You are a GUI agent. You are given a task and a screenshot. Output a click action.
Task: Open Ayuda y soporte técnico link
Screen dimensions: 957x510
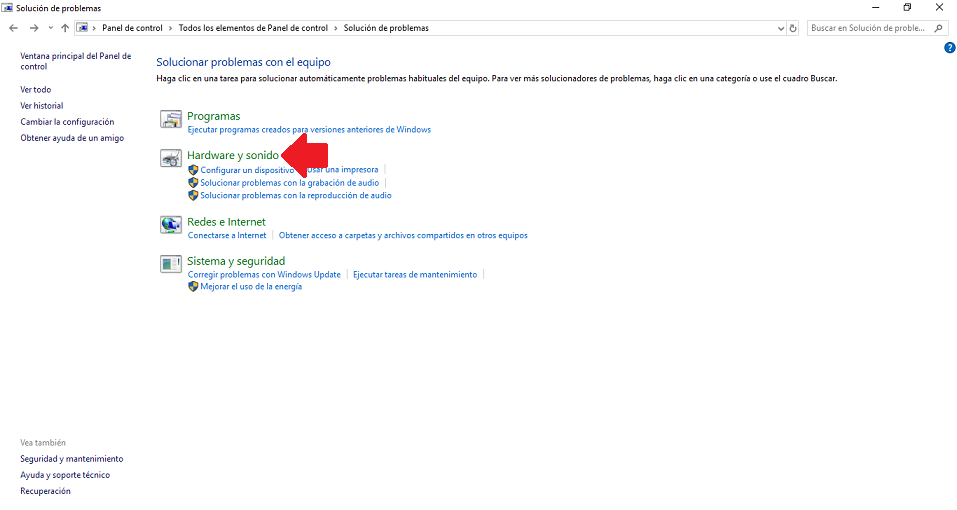tap(65, 475)
